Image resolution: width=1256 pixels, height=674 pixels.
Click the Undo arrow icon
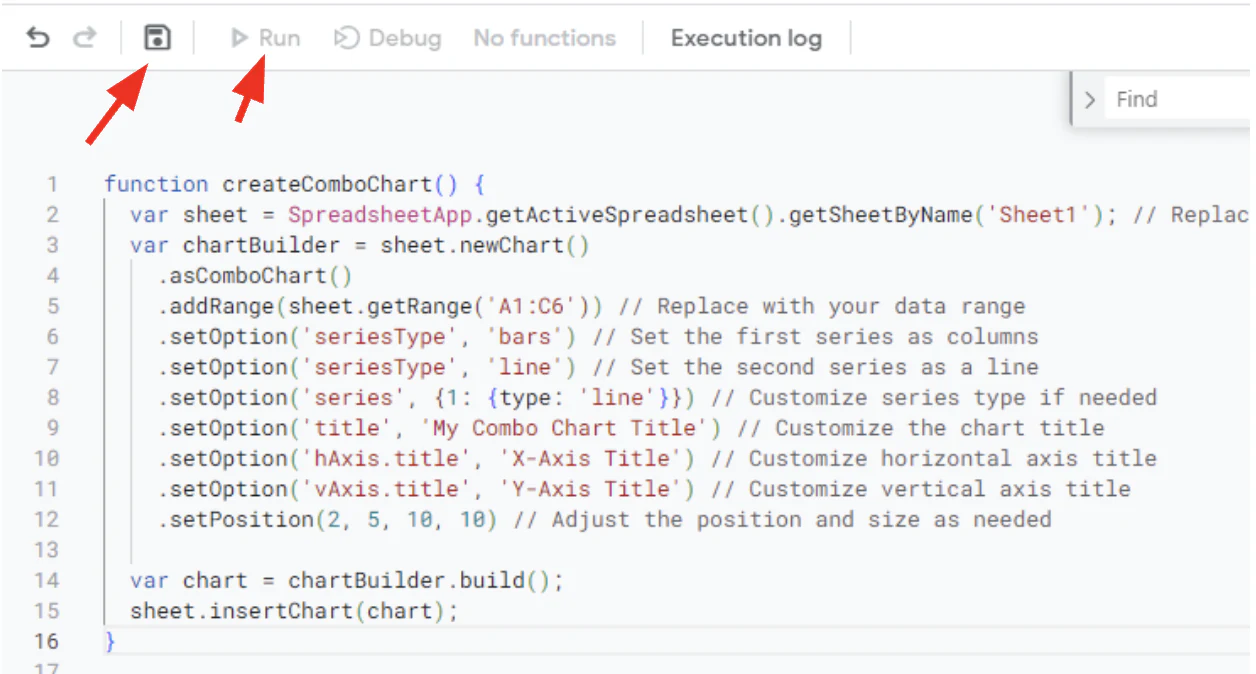(x=38, y=38)
